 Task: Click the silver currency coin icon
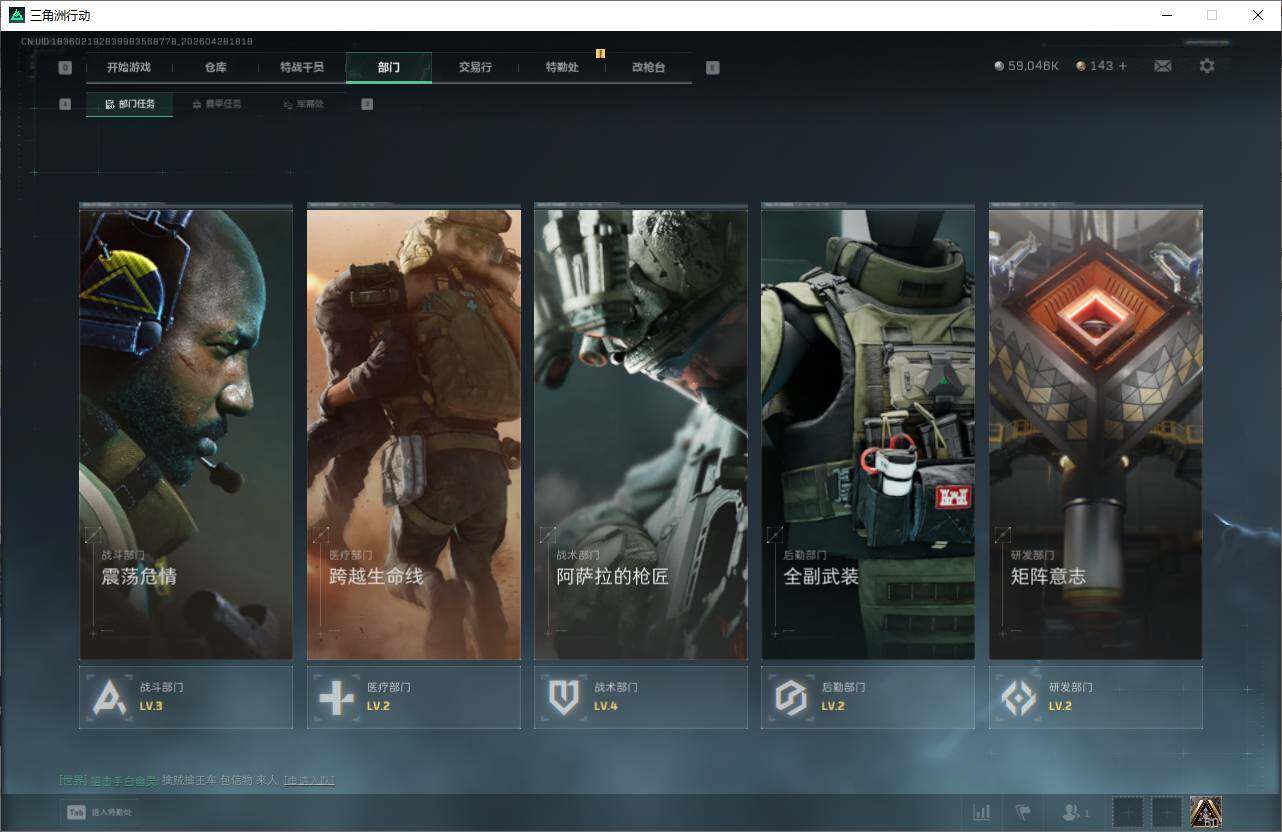(x=999, y=66)
